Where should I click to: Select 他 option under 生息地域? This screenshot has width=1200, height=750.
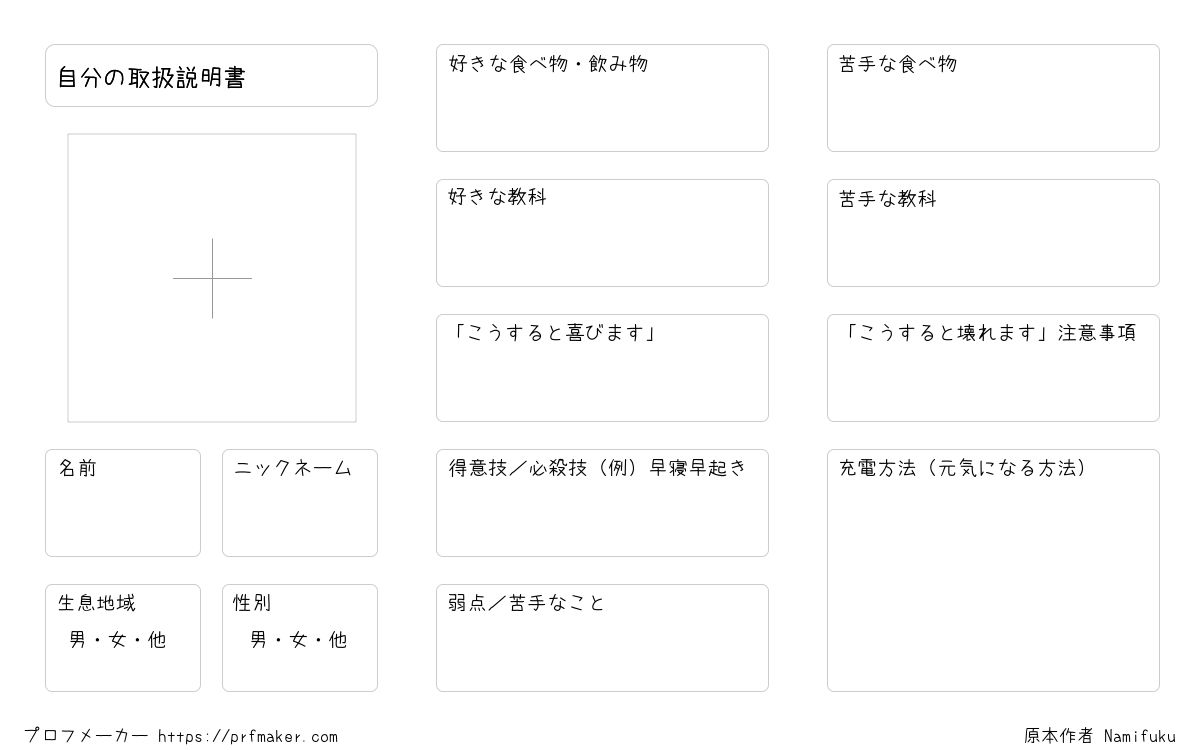[157, 640]
